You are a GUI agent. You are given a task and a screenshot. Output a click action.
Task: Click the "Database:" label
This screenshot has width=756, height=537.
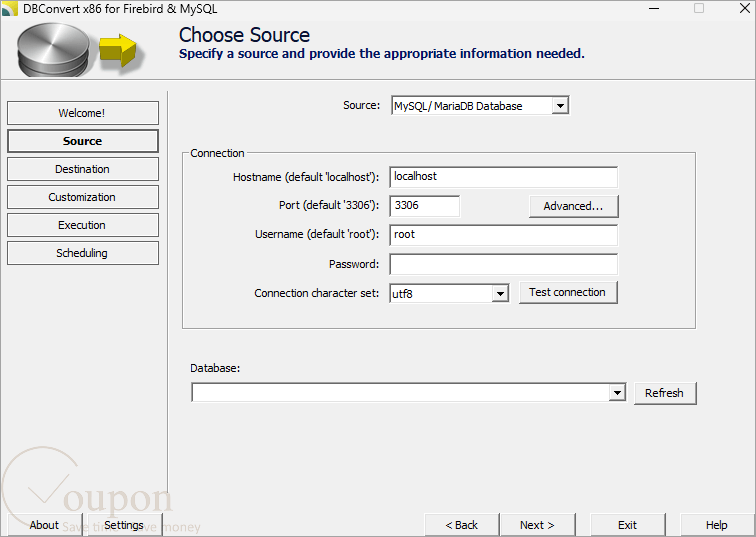point(215,368)
